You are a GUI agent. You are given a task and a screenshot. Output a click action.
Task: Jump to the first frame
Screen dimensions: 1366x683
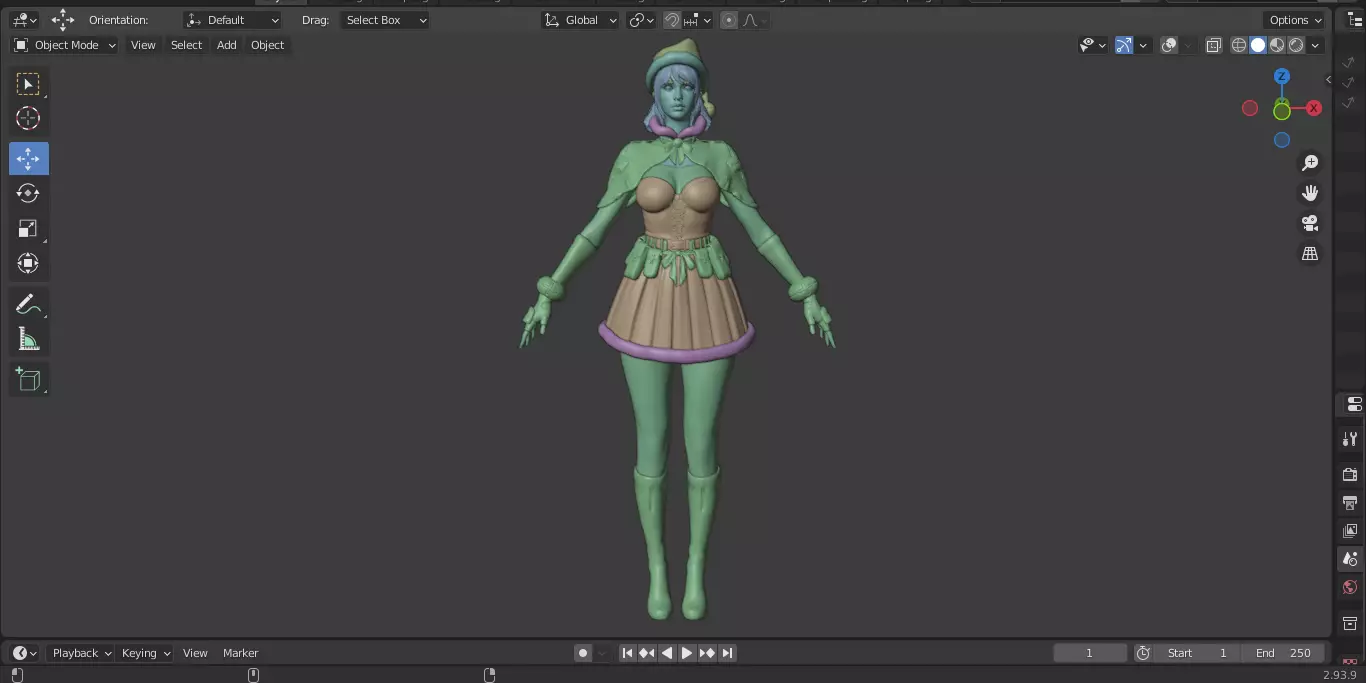[x=627, y=653]
